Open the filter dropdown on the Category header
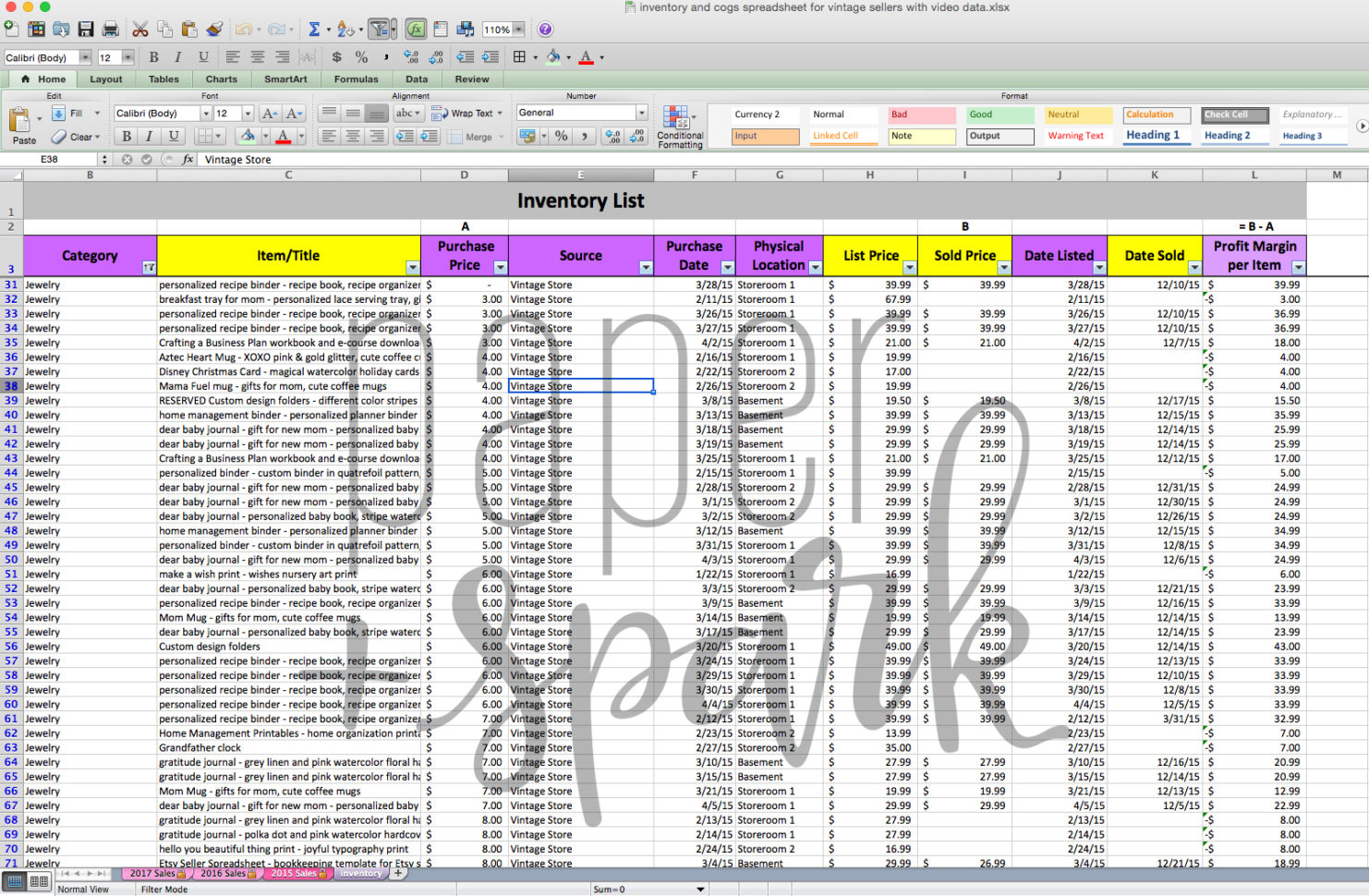This screenshot has width=1369, height=896. (x=149, y=266)
